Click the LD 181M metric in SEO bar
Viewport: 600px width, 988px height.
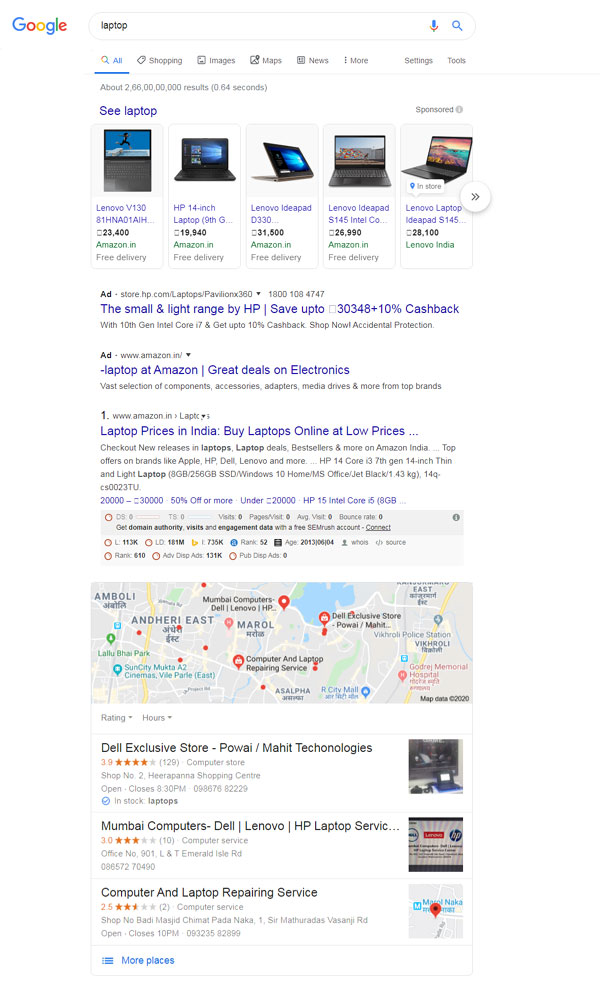(x=165, y=542)
